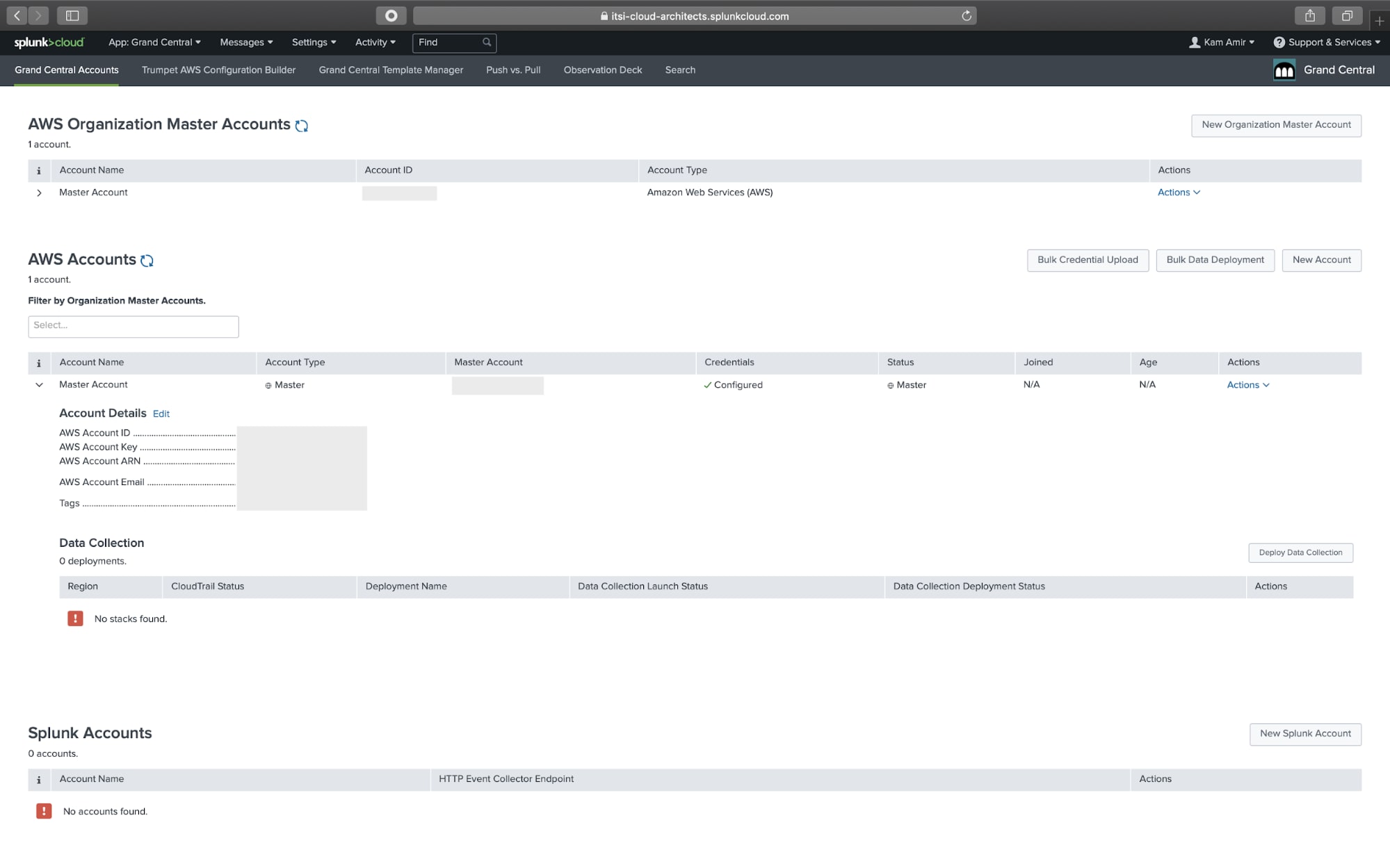Click info icon in AWS Accounts table header

pyautogui.click(x=39, y=363)
